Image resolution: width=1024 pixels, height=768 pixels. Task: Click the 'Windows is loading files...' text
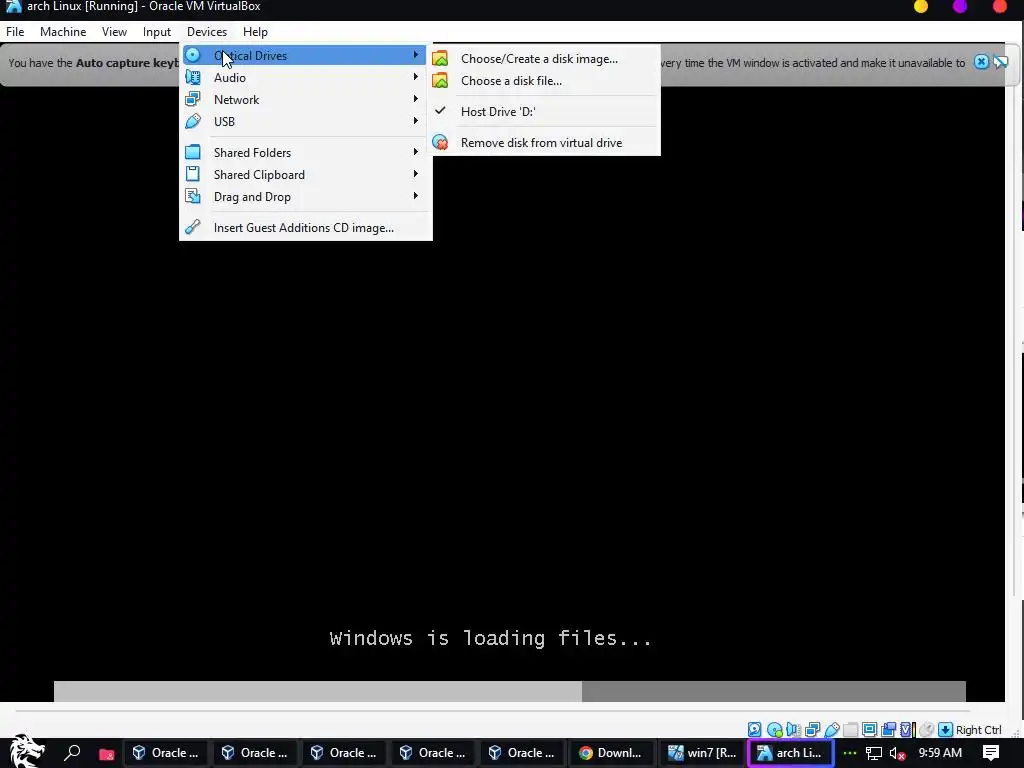490,638
